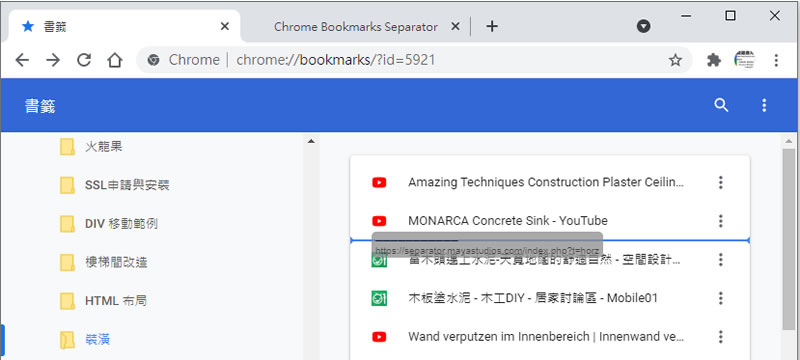
Task: Click YouTube favicon of Wand verputzen bookmark
Action: coord(379,337)
